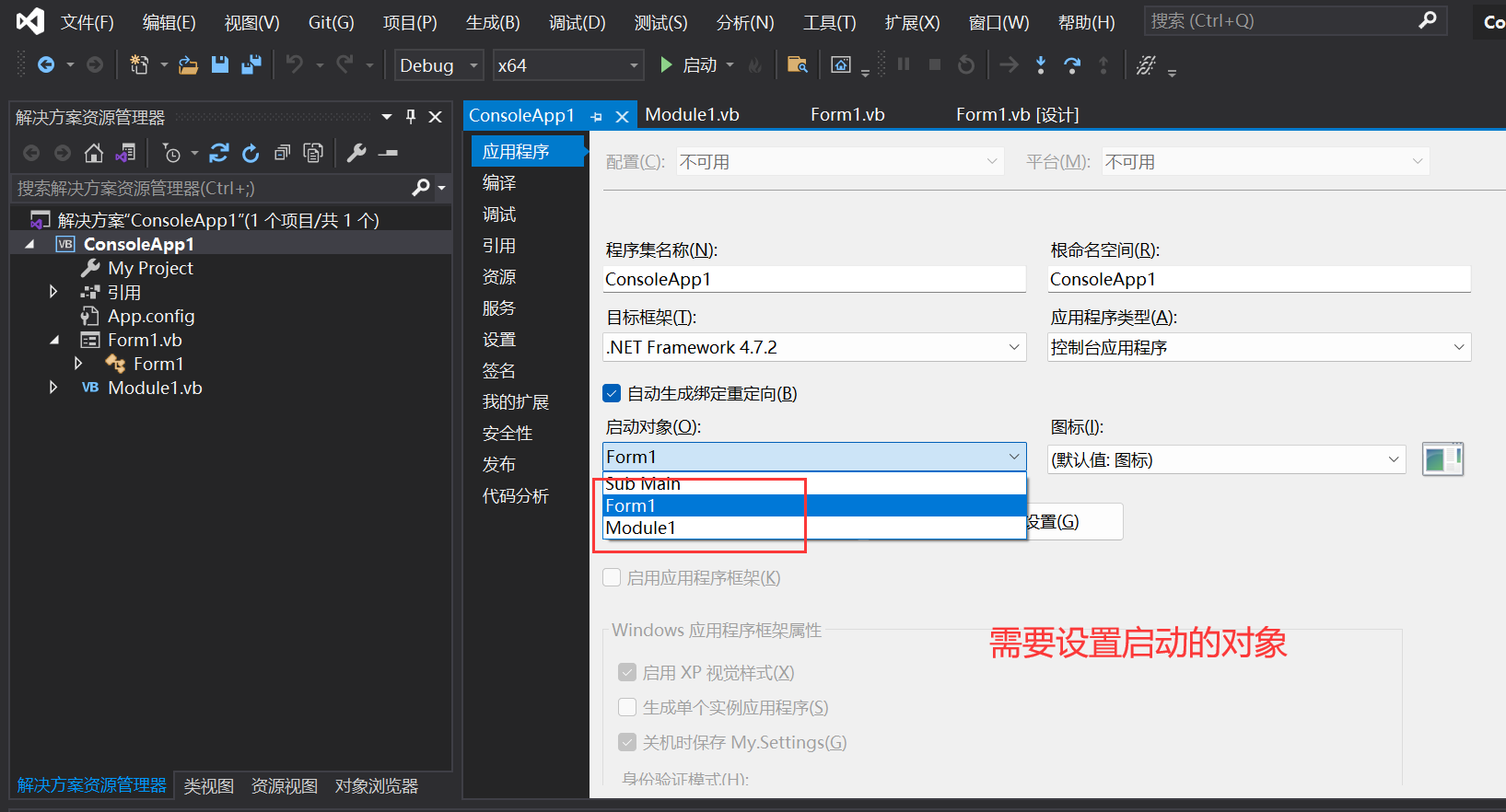Collapse the Form1.vb tree node

(53, 340)
